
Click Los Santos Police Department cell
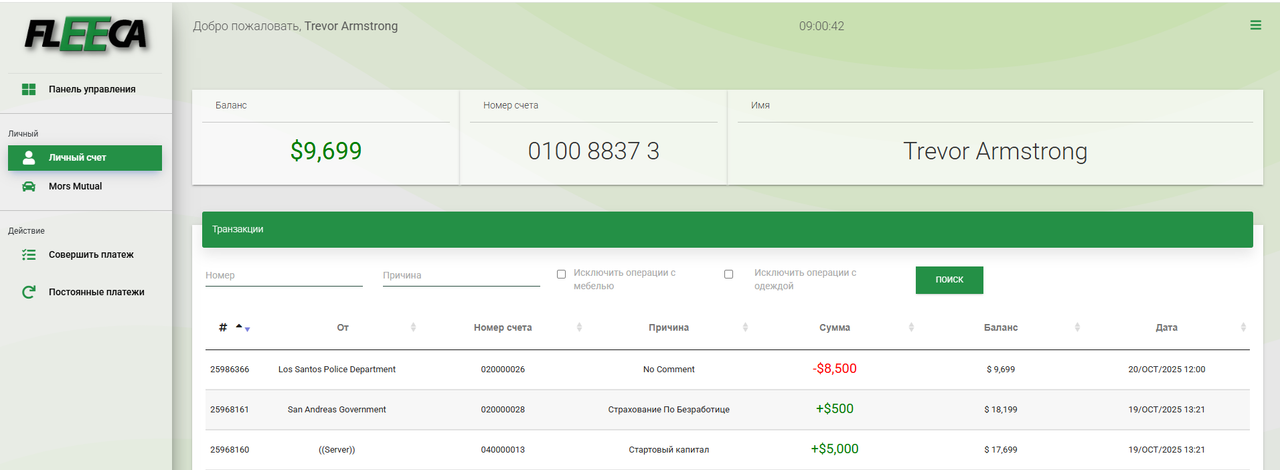click(x=337, y=370)
